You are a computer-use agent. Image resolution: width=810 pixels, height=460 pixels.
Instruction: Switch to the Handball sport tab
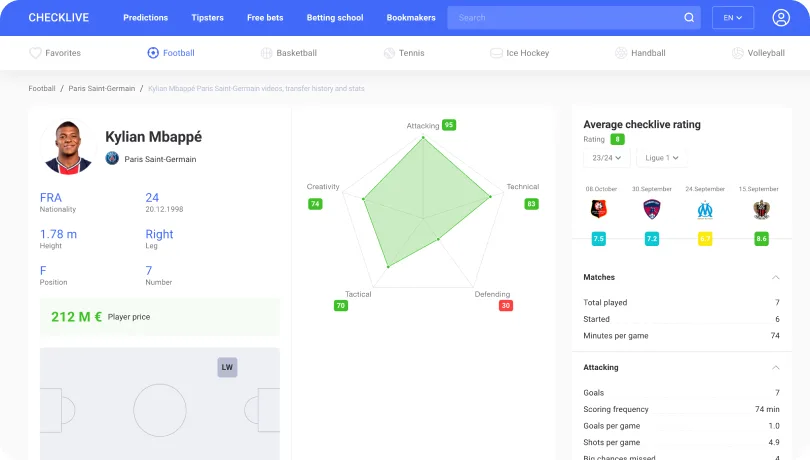tap(640, 53)
